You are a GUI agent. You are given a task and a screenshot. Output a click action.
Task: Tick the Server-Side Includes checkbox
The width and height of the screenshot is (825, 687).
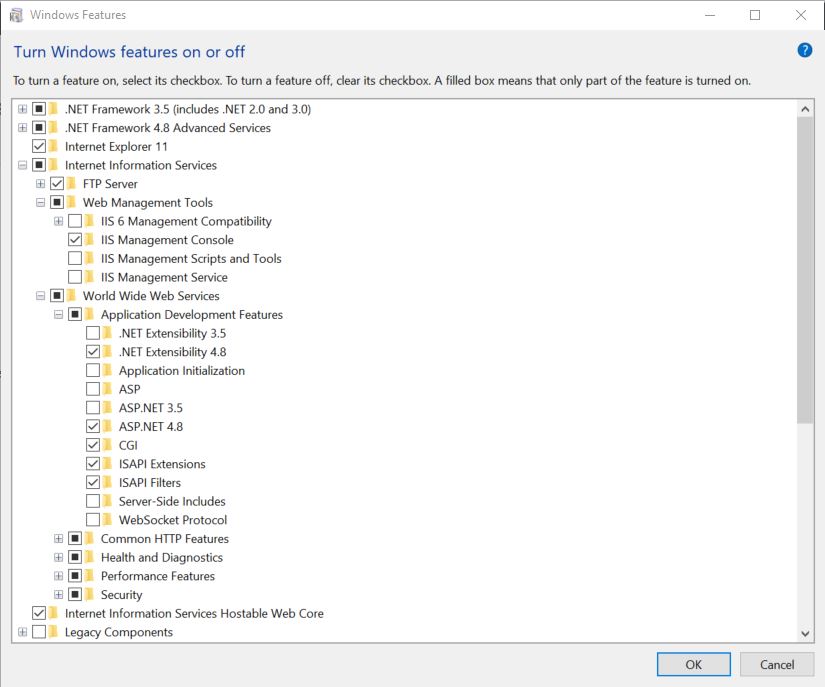93,501
